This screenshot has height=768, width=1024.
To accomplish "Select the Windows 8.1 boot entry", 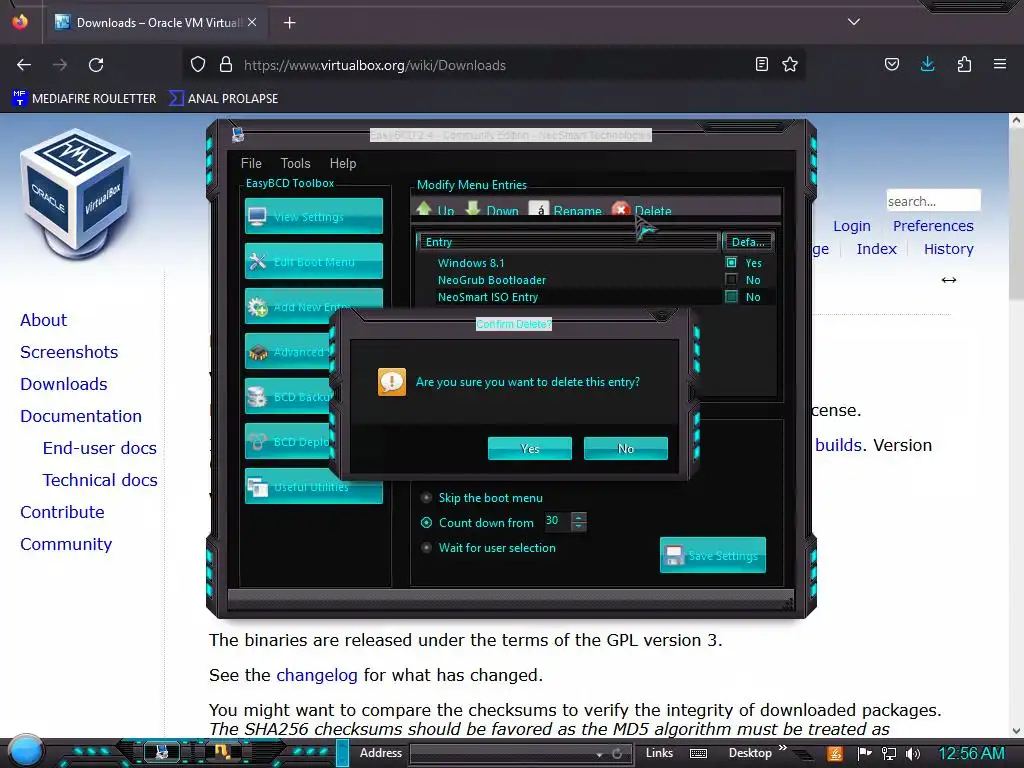I will 471,263.
